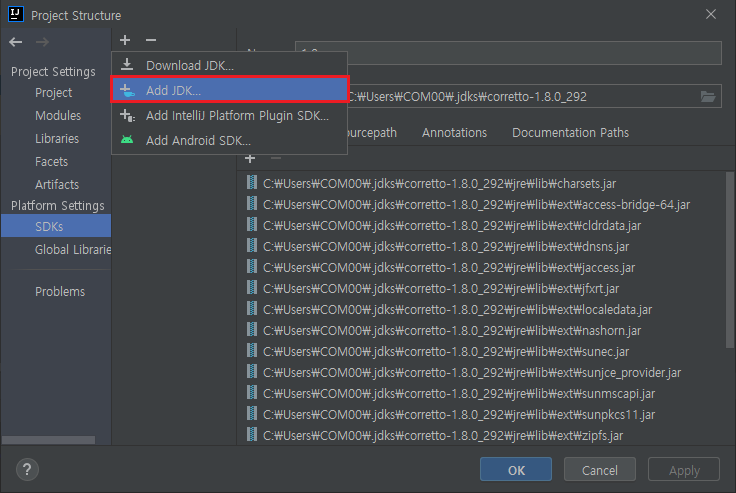Click the back navigation arrow
The image size is (736, 493).
click(x=15, y=42)
